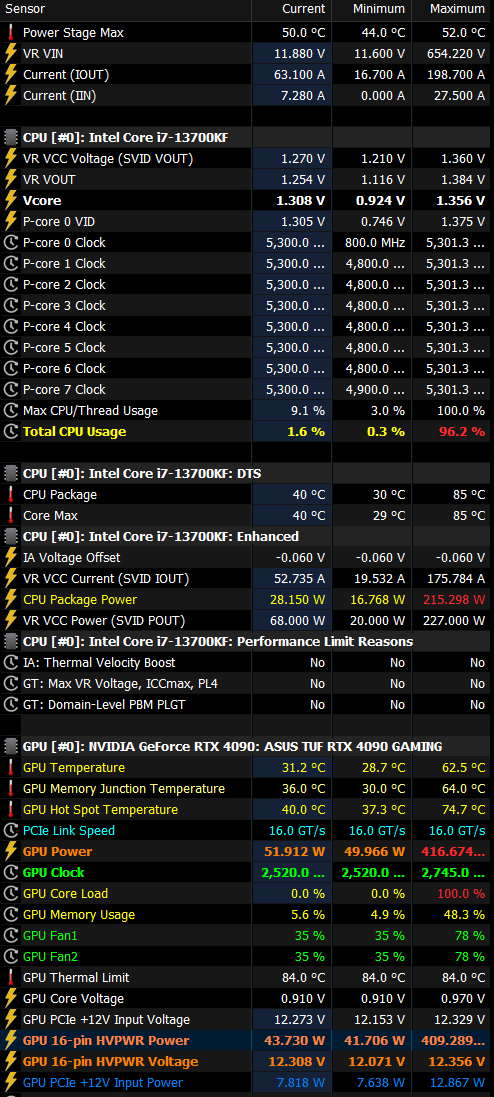Viewport: 494px width, 1097px height.
Task: Click the thermometer icon beside CPU Package
Action: point(10,495)
